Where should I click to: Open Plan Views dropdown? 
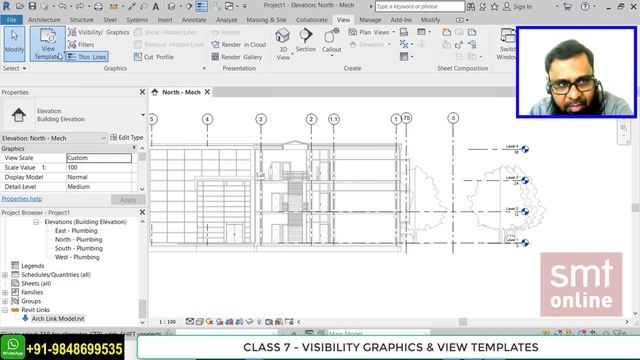pyautogui.click(x=372, y=32)
